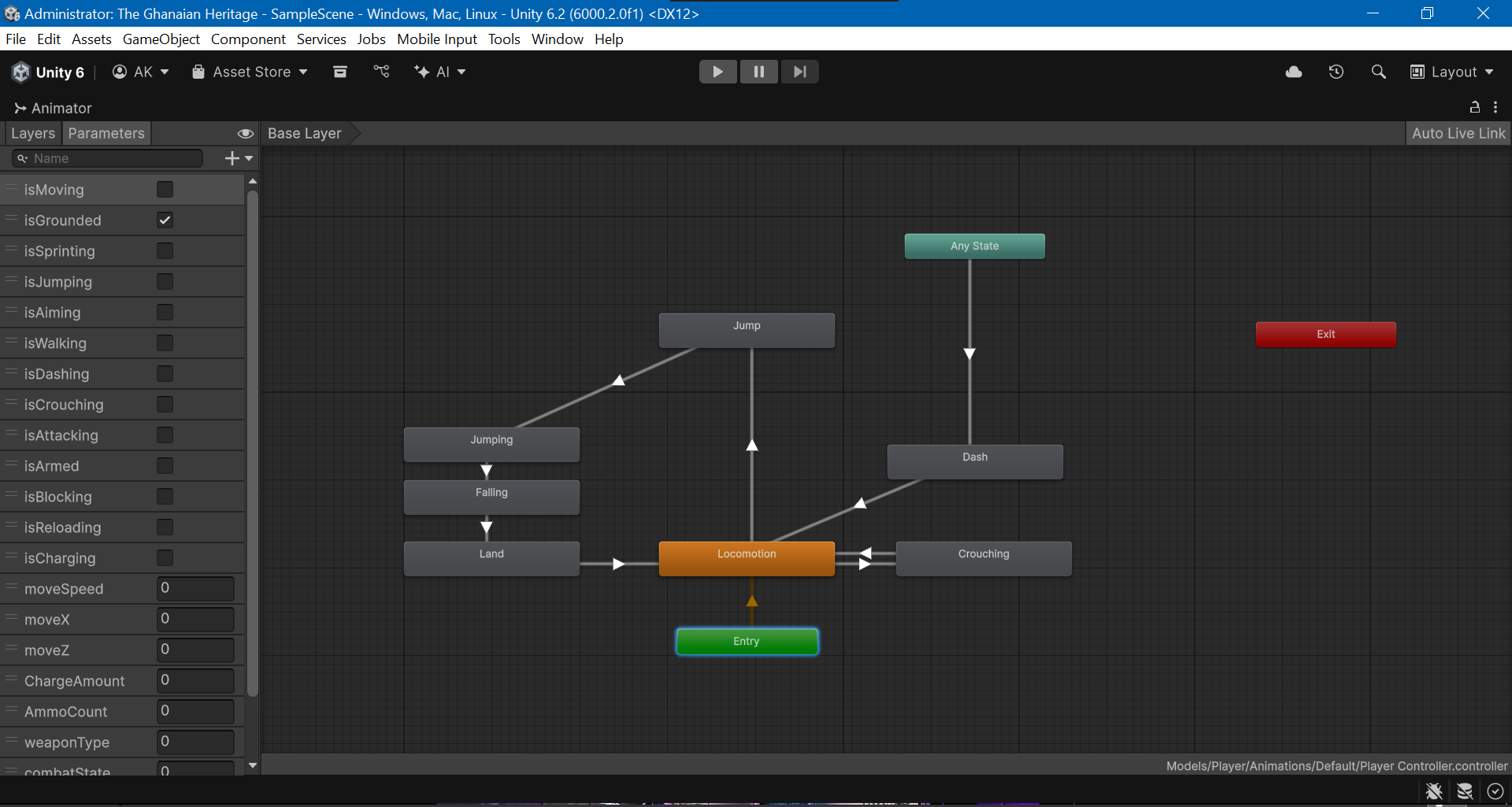Open Unity Cloud services icon
Viewport: 1512px width, 807px height.
pos(1294,72)
